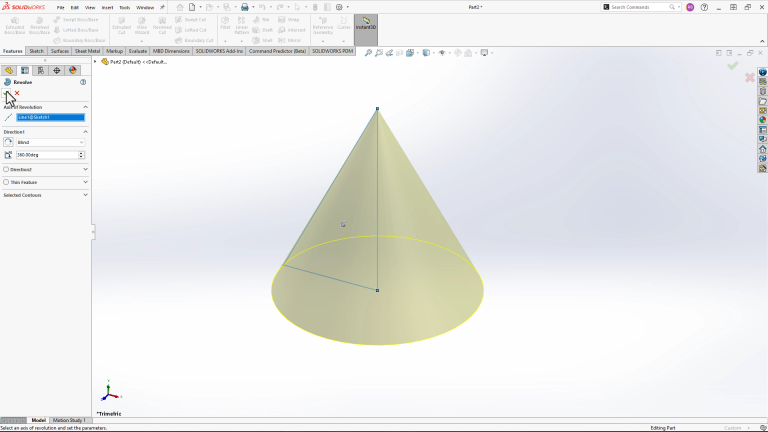
Task: Accept feature via confirmation corner checkmark
Action: [732, 66]
